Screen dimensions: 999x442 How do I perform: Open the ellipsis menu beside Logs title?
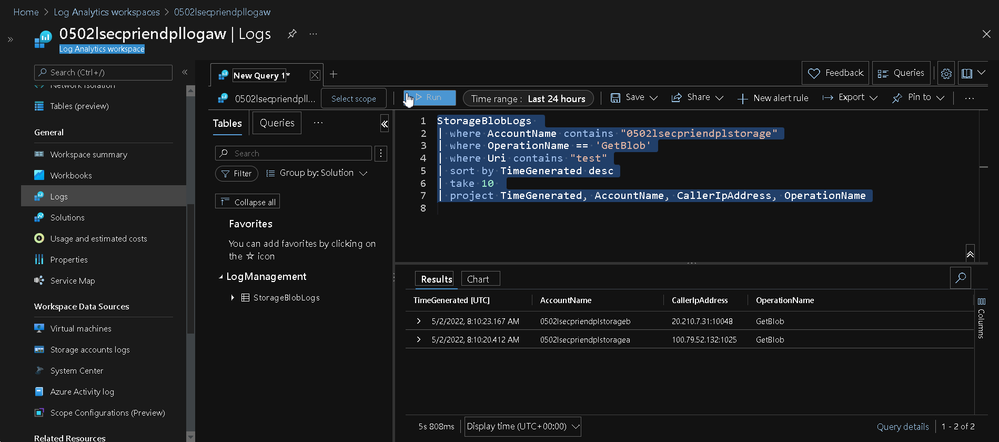[x=313, y=34]
